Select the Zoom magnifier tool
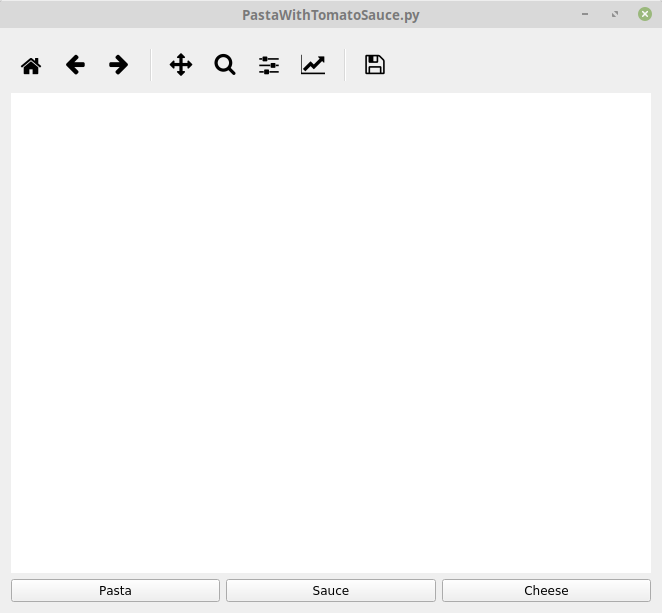The image size is (662, 613). point(225,65)
